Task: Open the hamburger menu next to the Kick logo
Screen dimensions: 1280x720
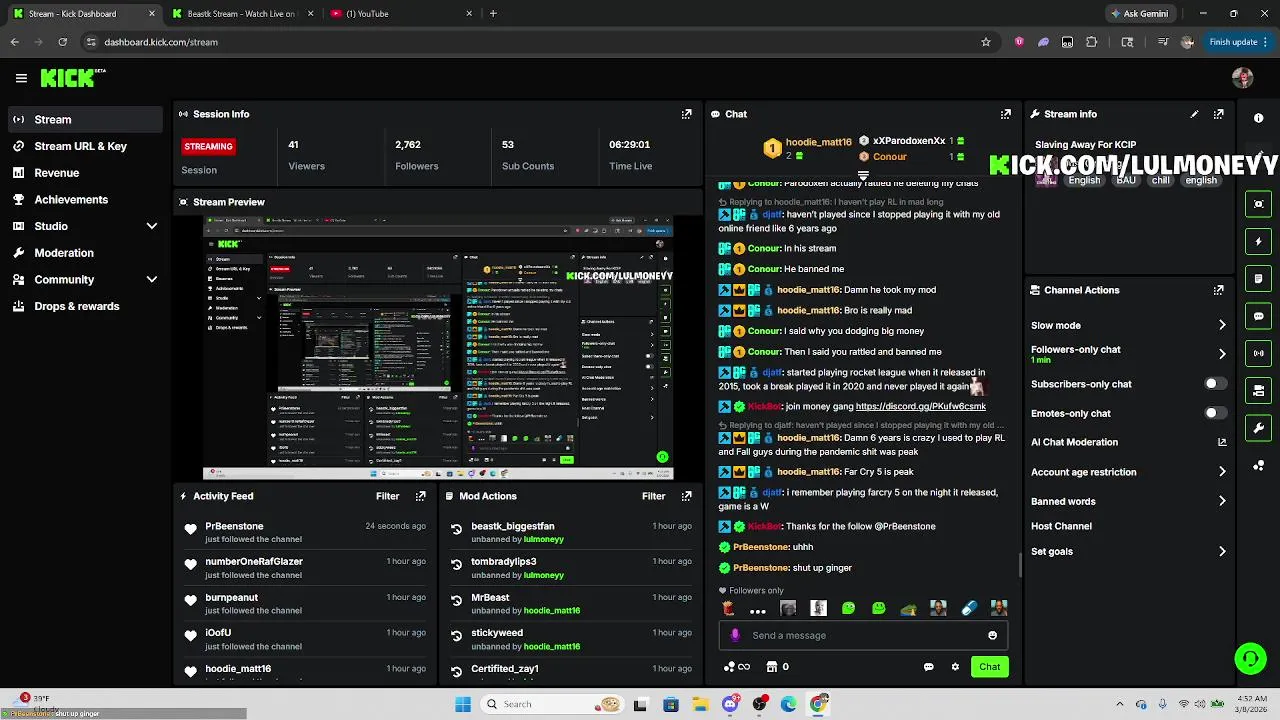Action: click(x=21, y=78)
